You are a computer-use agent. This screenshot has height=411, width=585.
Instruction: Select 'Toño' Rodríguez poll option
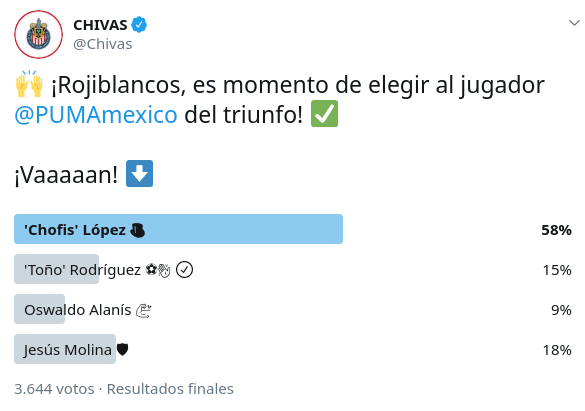[293, 269]
